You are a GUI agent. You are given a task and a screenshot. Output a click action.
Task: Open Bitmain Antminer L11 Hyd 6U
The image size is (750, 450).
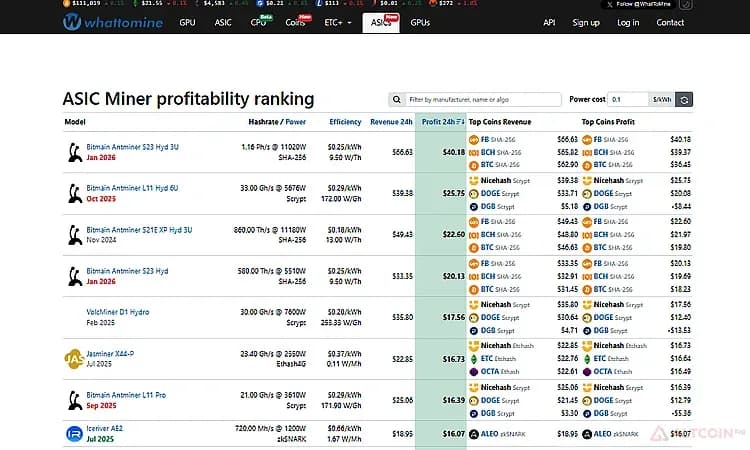pos(132,188)
